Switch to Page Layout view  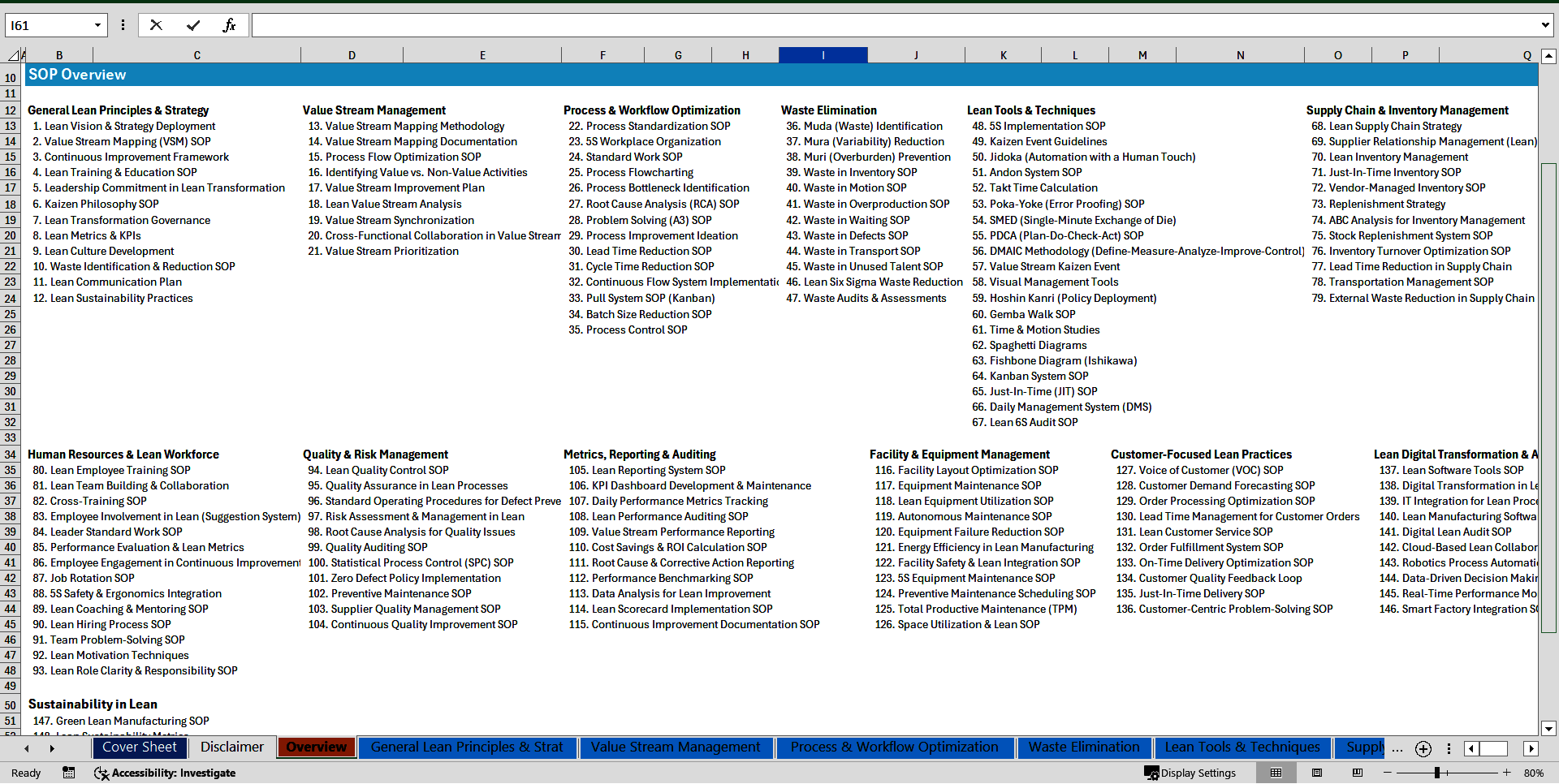(1317, 773)
